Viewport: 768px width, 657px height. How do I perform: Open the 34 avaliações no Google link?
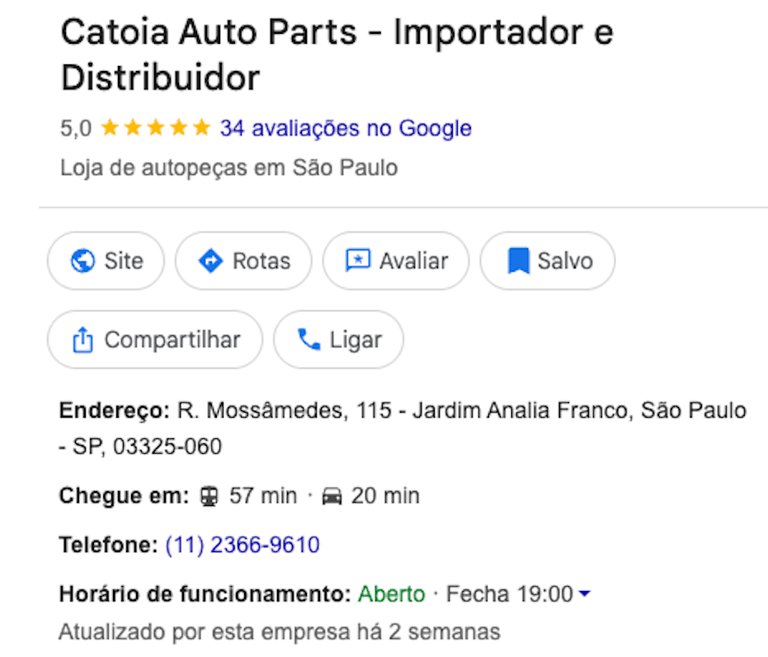pos(346,128)
